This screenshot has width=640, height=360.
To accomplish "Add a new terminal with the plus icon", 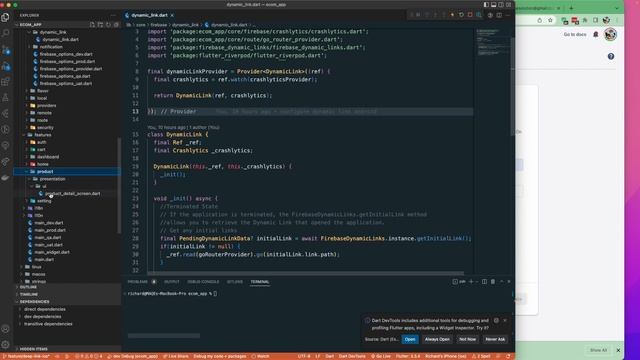I will coord(471,282).
